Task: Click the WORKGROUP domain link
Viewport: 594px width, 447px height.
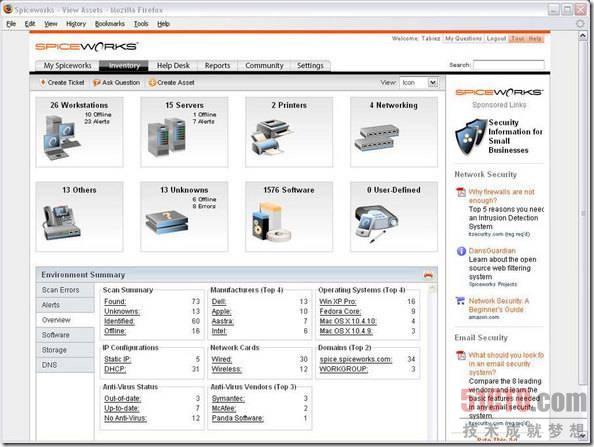Action: pos(344,369)
